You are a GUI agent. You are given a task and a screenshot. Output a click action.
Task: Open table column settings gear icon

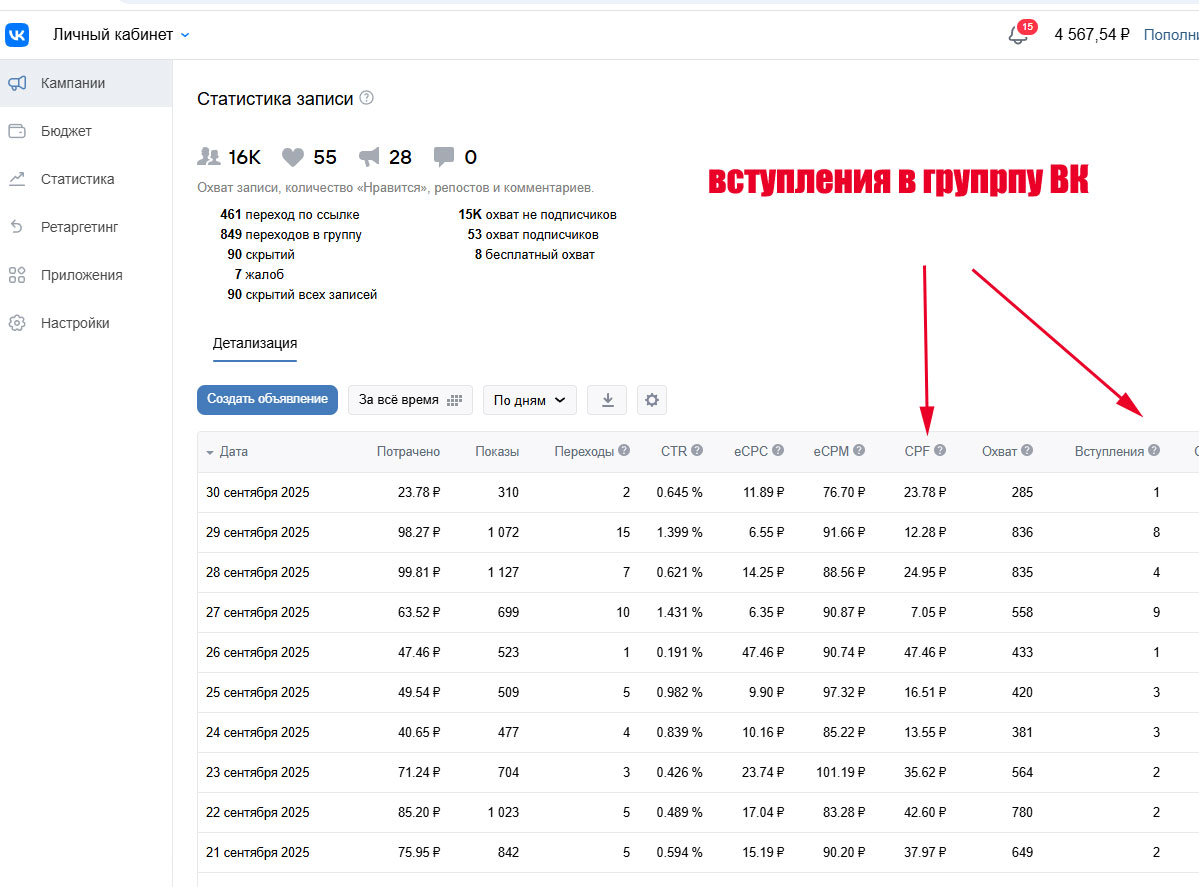652,399
